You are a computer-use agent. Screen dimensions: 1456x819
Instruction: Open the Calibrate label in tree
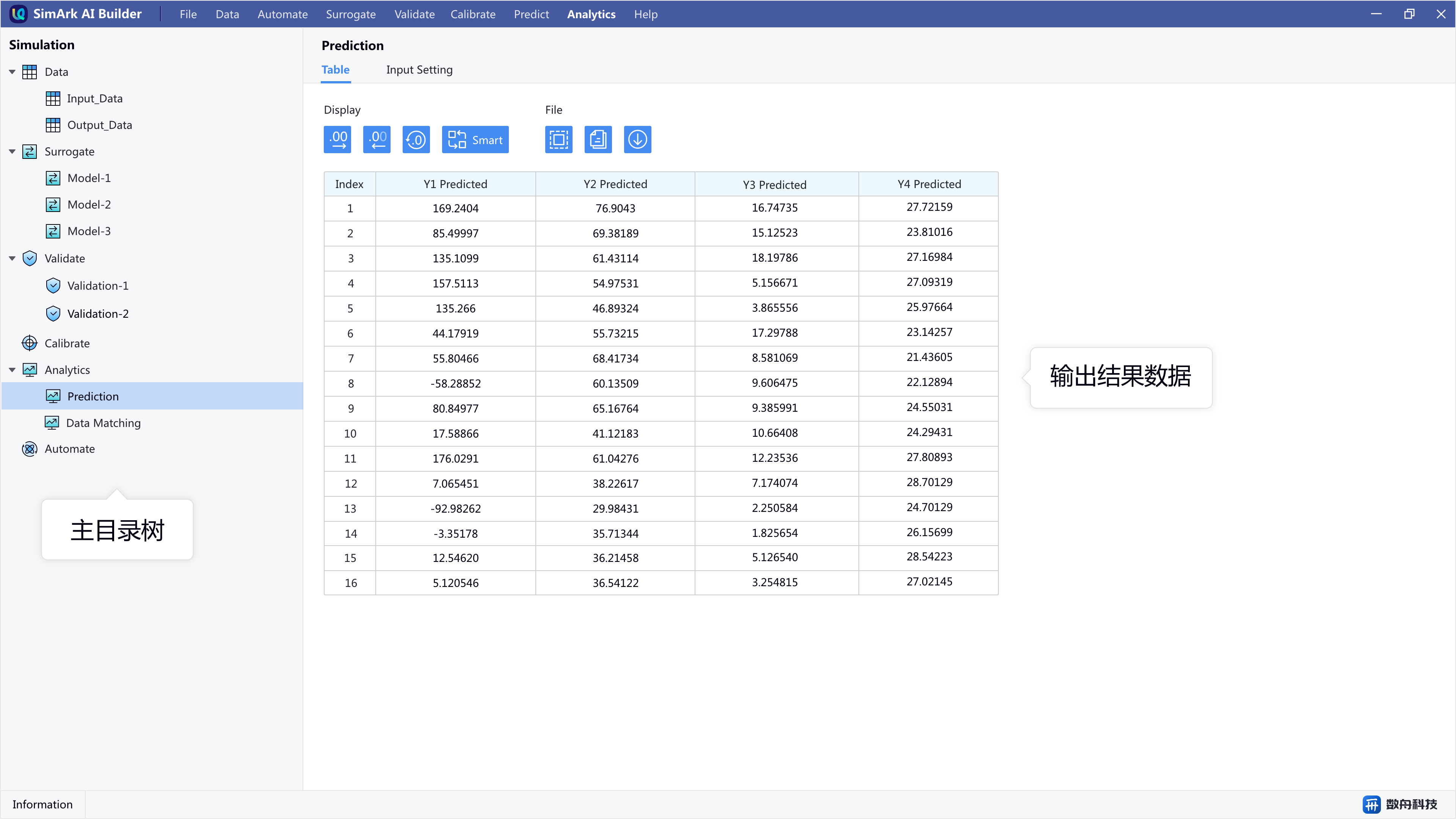tap(67, 343)
